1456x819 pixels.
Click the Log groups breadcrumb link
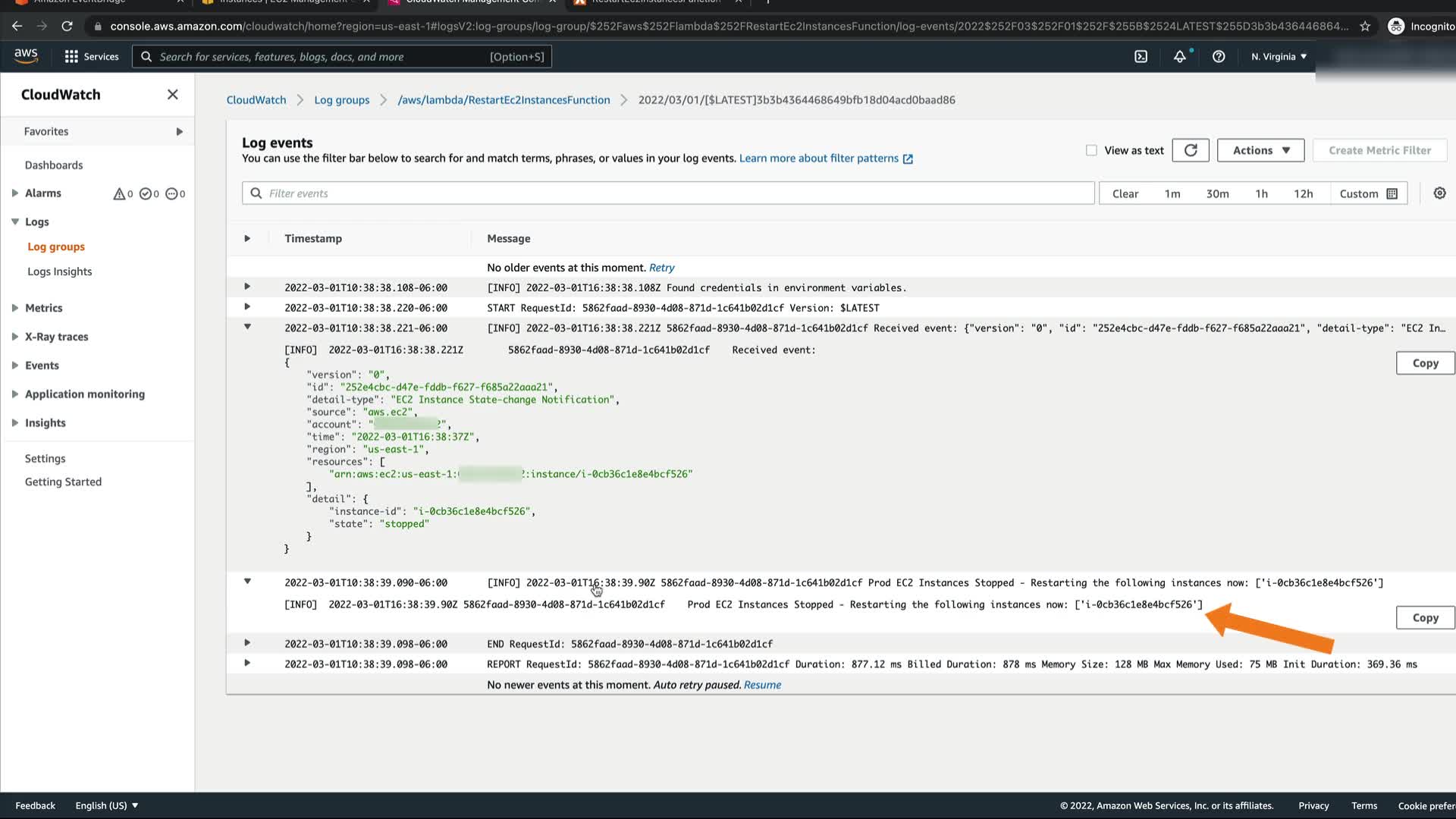point(341,100)
